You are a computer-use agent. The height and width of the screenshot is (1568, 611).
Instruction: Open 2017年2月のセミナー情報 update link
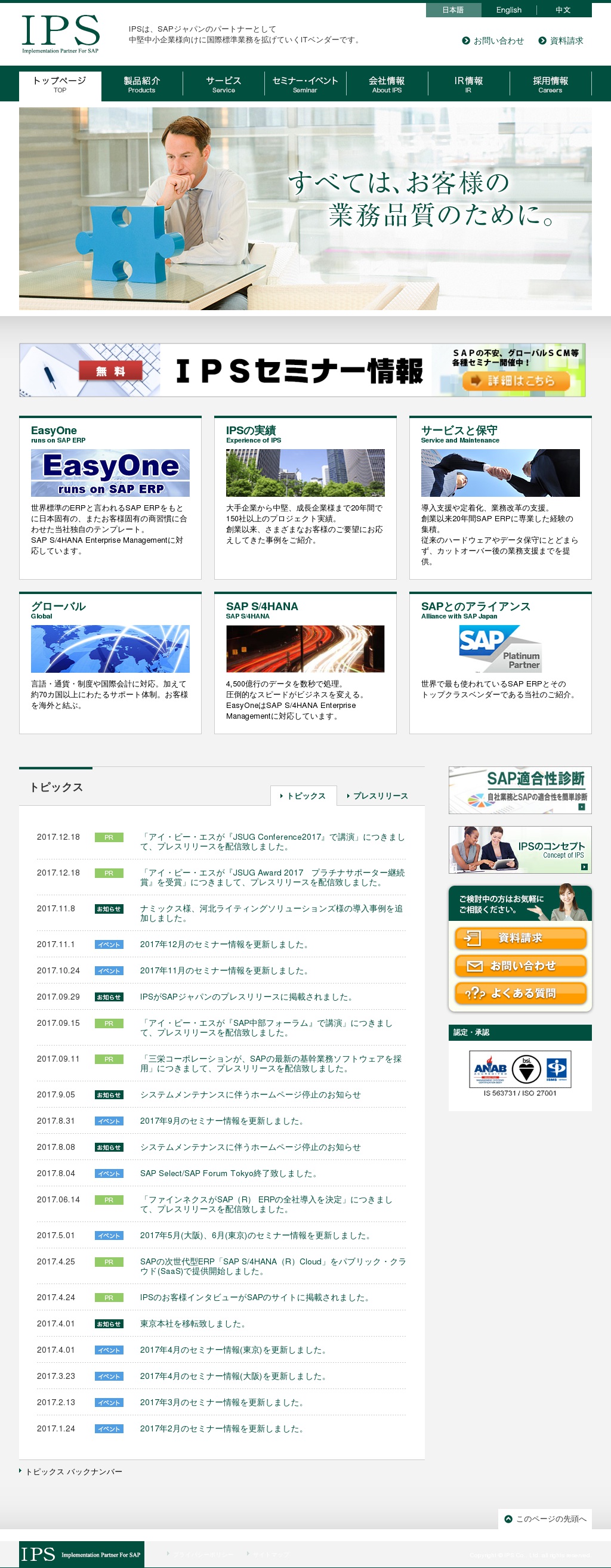pyautogui.click(x=222, y=1428)
